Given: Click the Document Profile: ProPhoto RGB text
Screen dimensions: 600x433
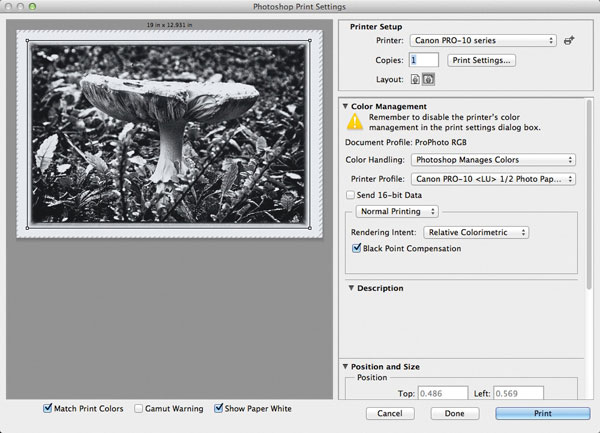Looking at the screenshot, I should [406, 143].
